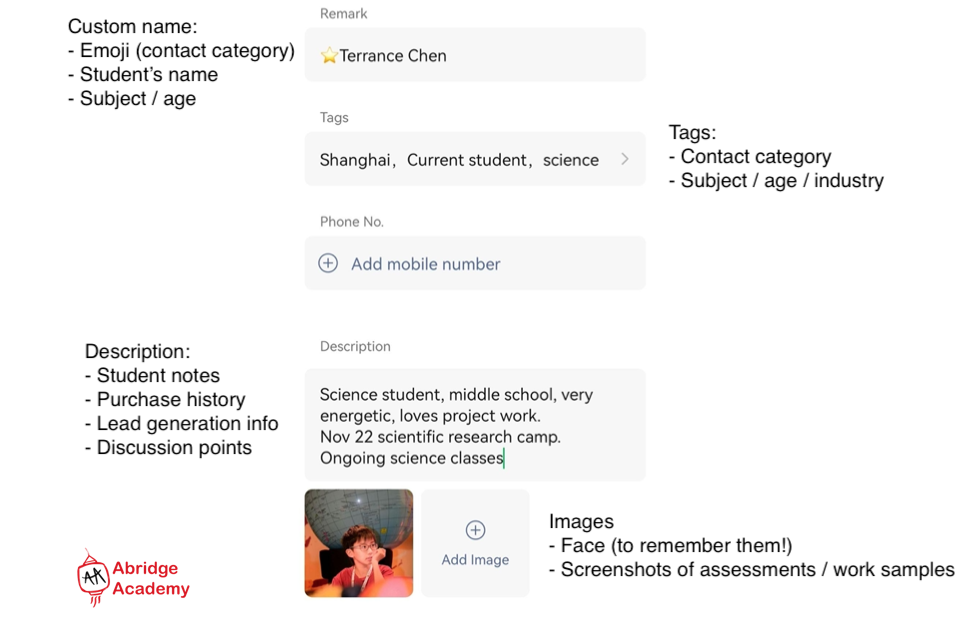Click the Description field label

[x=355, y=346]
